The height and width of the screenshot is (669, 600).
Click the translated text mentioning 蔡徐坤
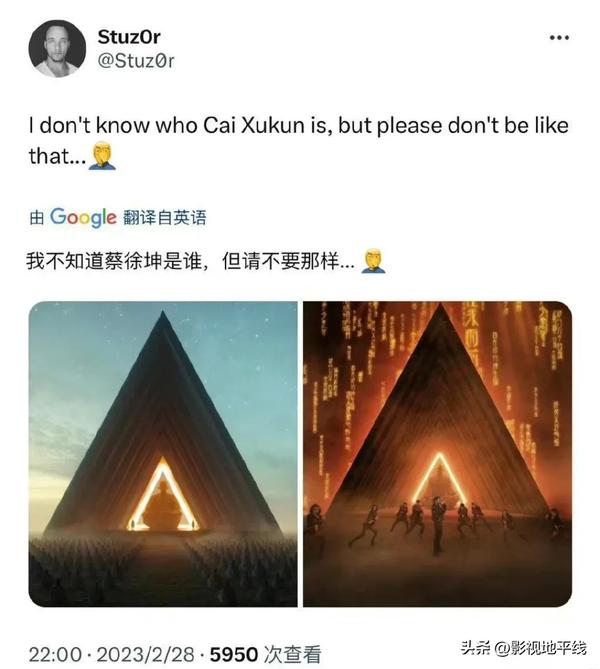tap(190, 261)
